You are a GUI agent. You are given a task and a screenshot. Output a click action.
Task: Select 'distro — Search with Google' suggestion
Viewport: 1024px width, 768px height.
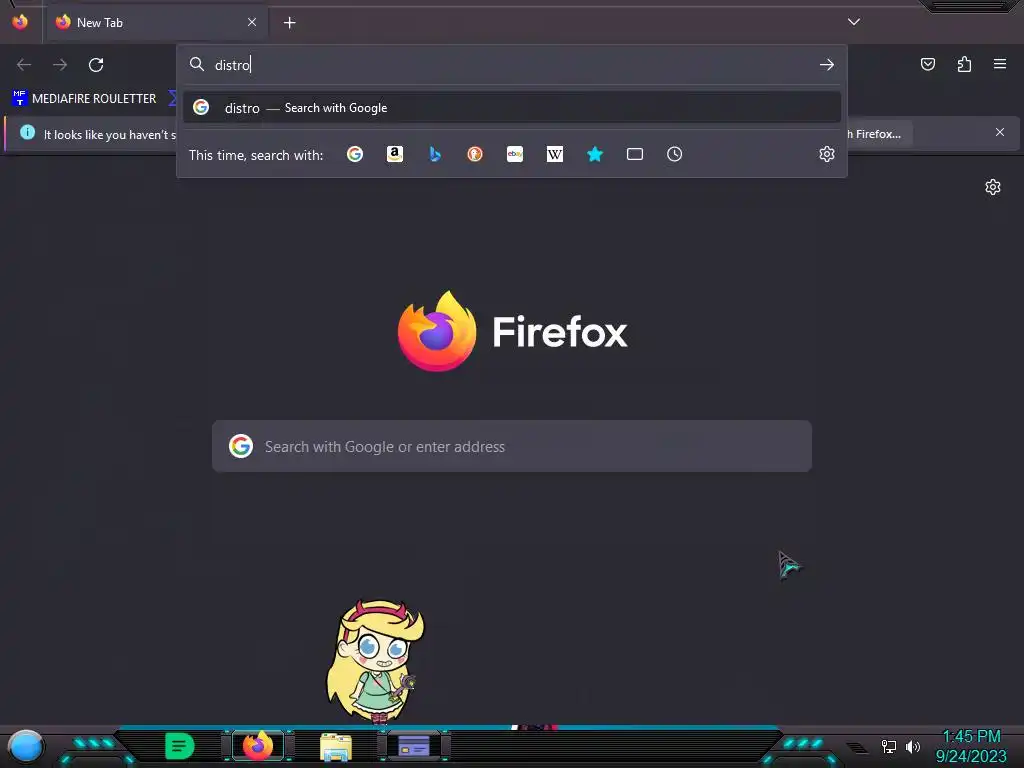(512, 108)
